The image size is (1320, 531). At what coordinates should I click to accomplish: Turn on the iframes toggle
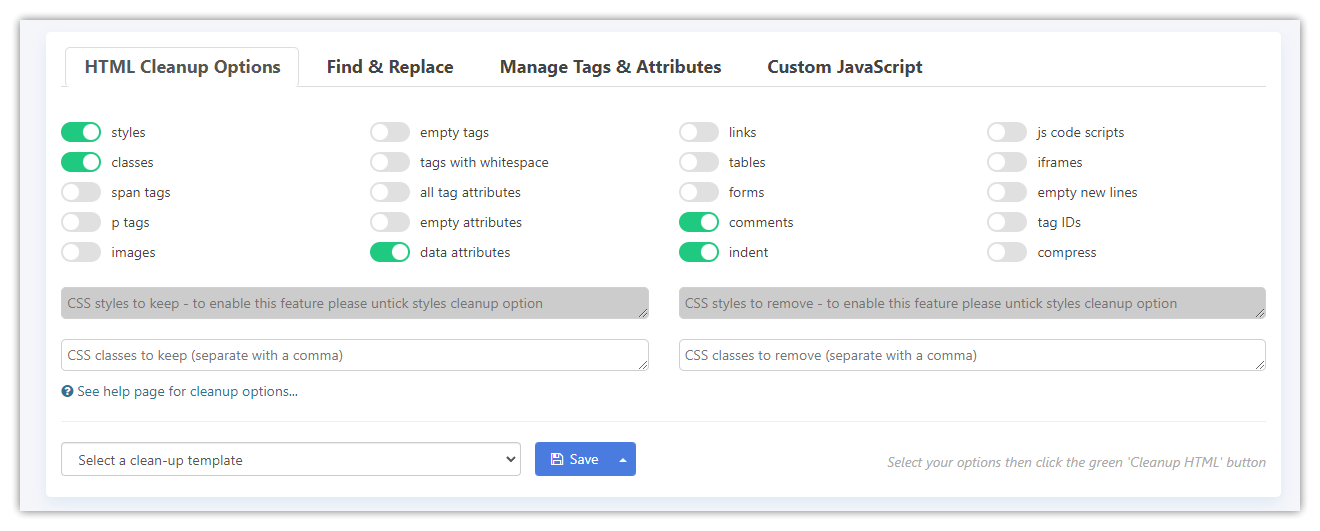[1007, 162]
